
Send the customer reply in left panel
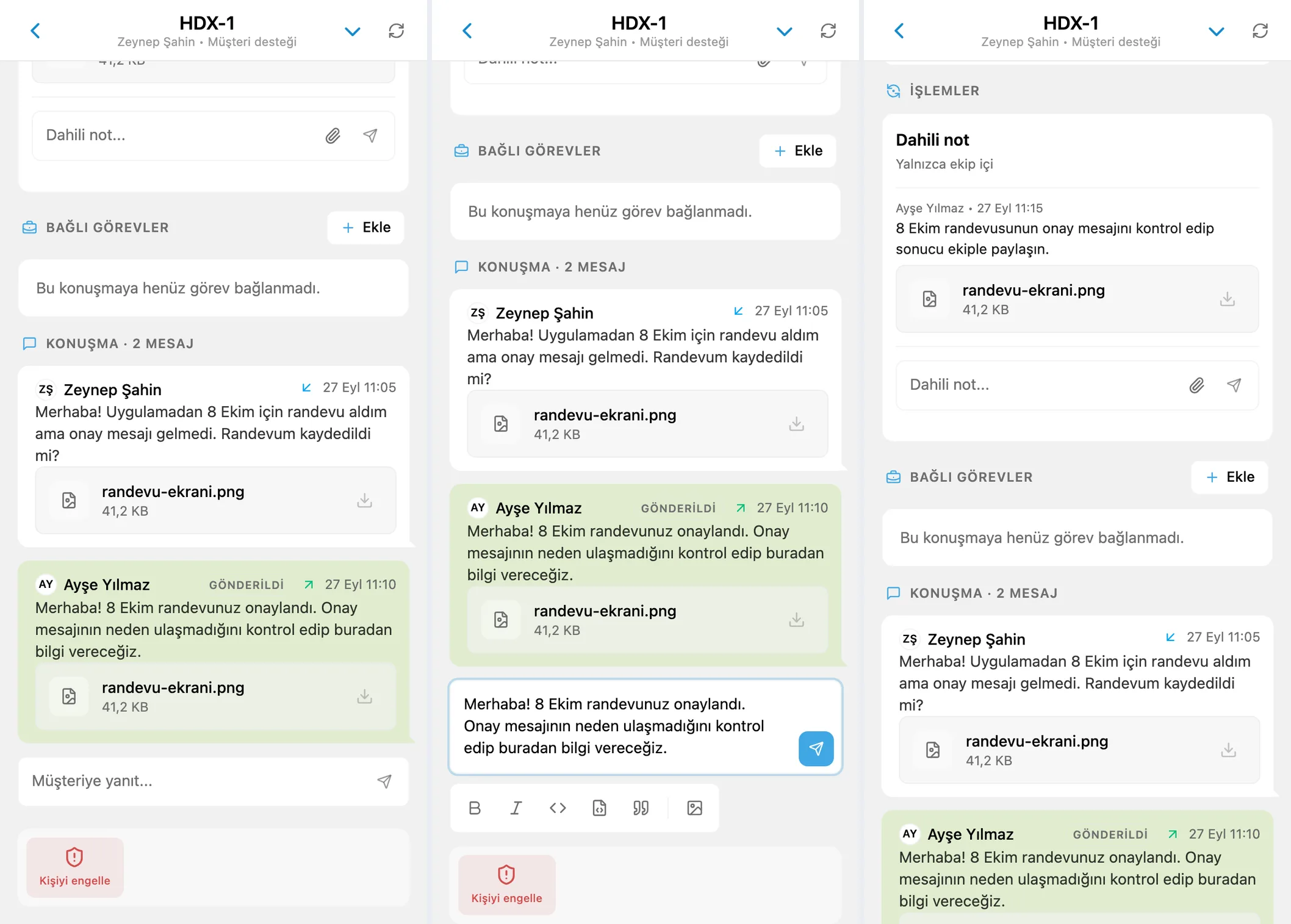(384, 781)
